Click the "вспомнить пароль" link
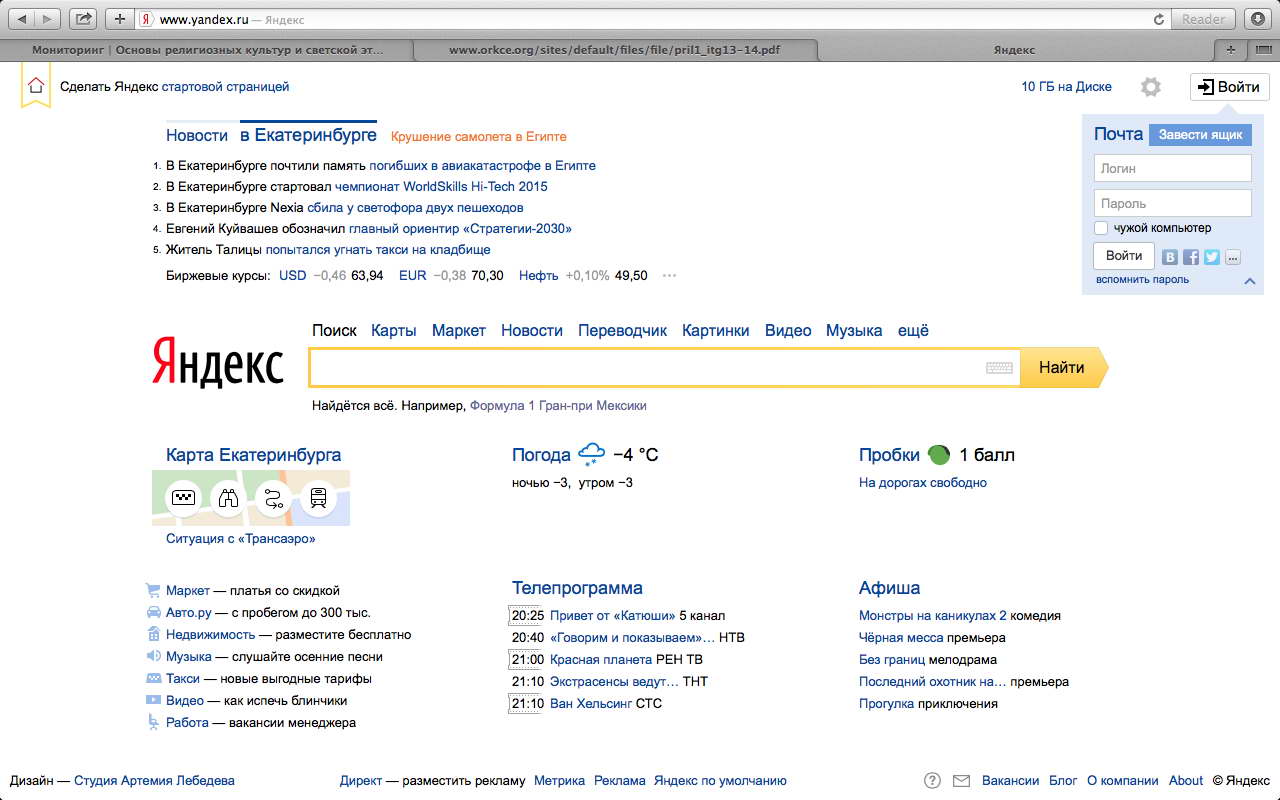The height and width of the screenshot is (800, 1280). tap(1142, 280)
